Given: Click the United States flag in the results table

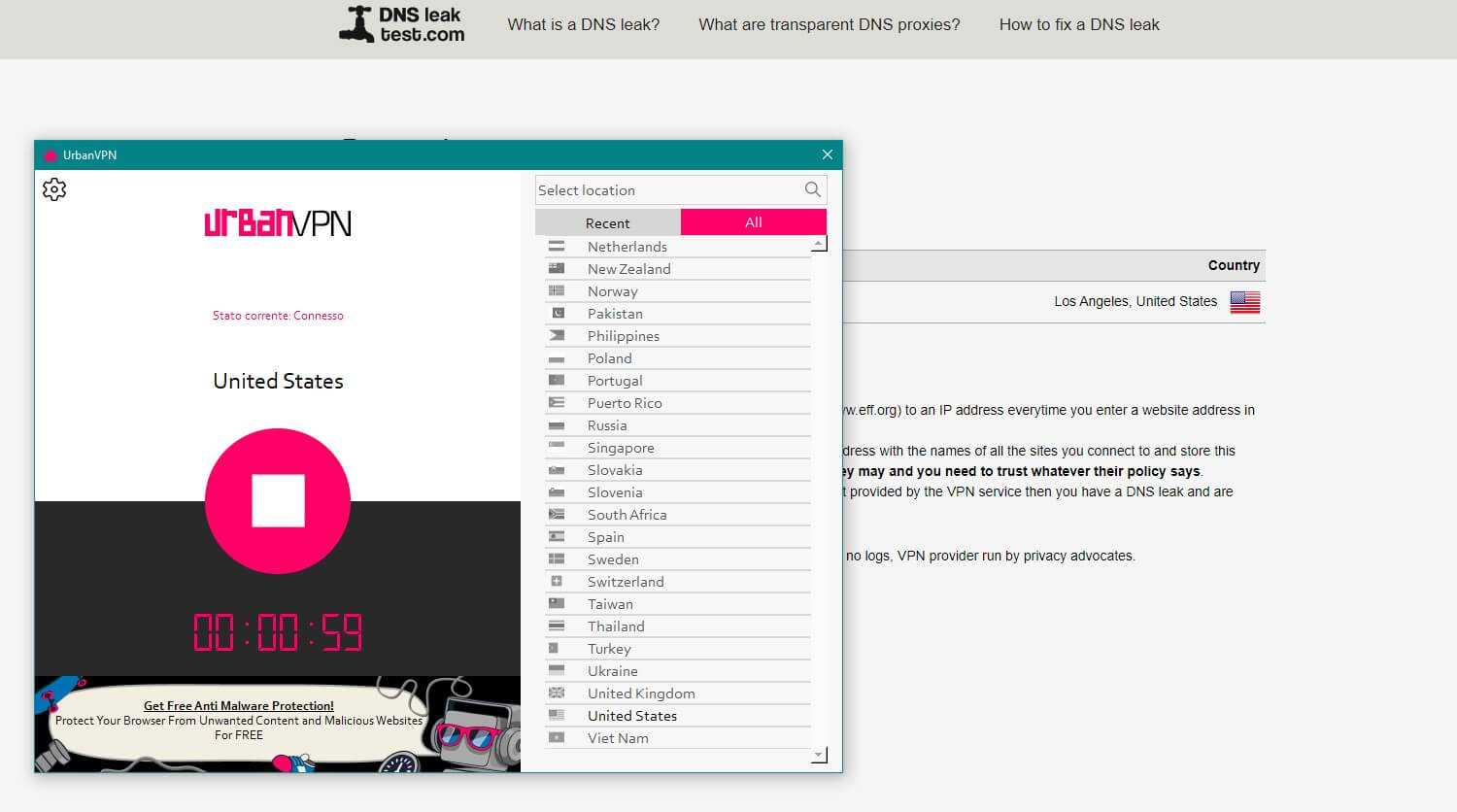Looking at the screenshot, I should 1245,302.
